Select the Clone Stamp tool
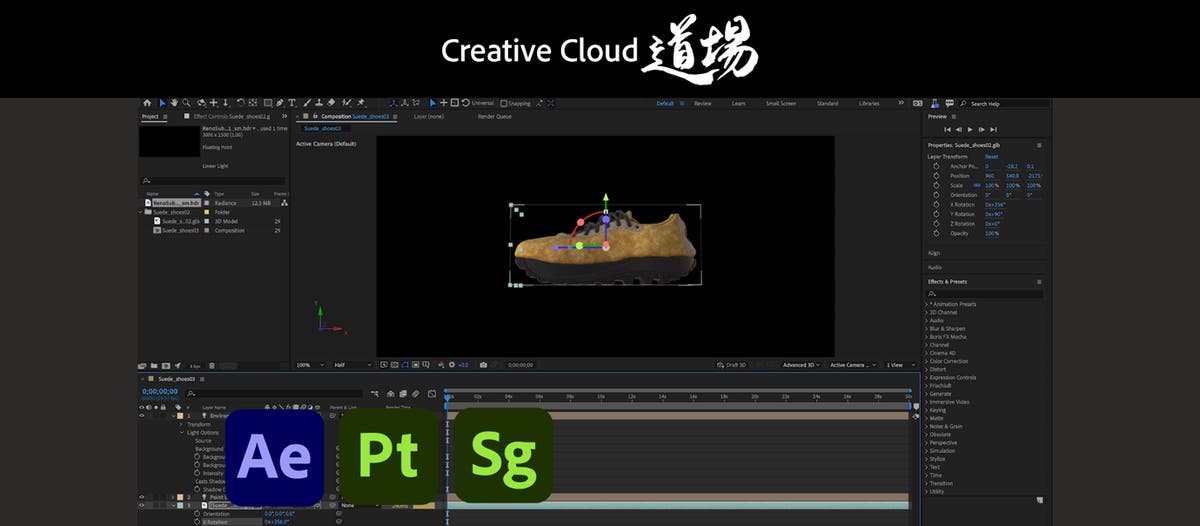This screenshot has width=1200, height=526. (319, 103)
